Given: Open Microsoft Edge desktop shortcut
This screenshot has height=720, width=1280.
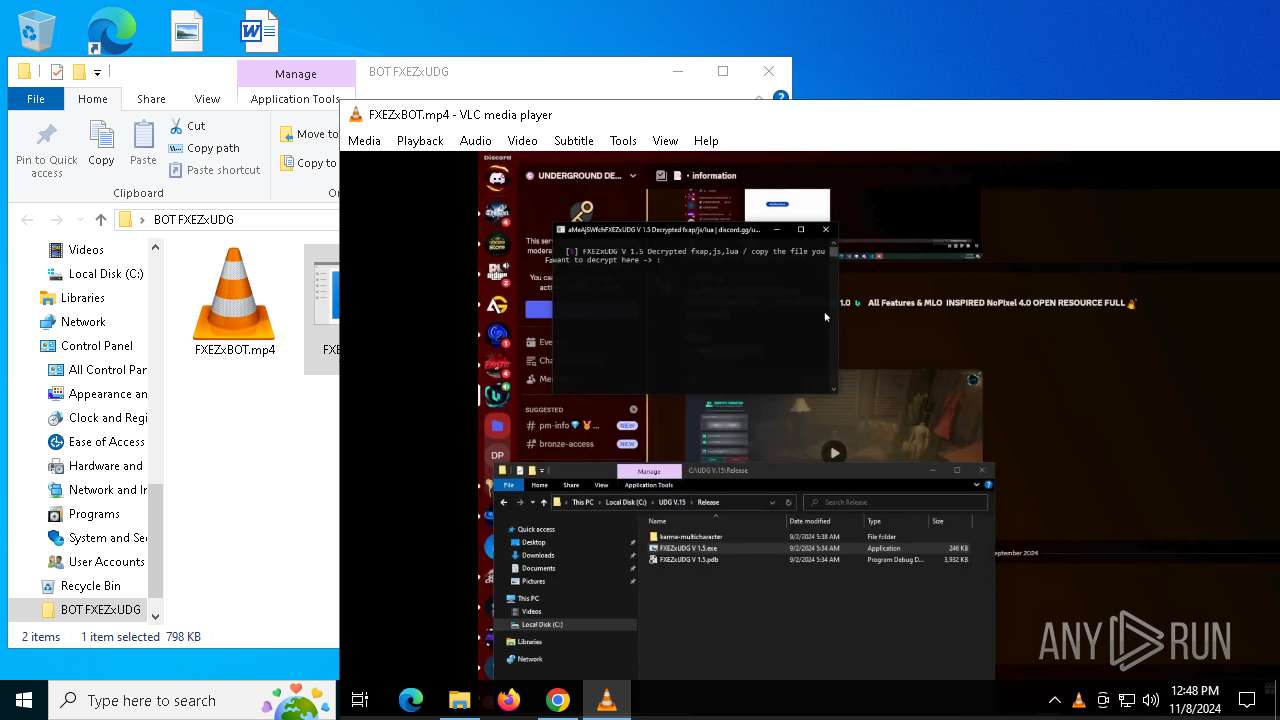Looking at the screenshot, I should [x=111, y=31].
